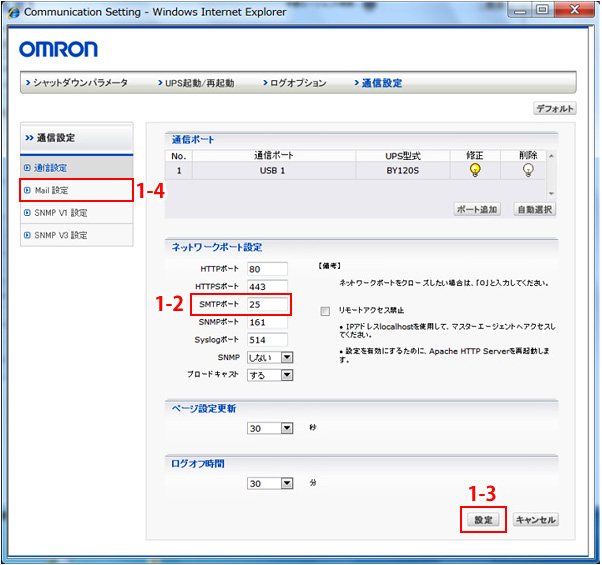This screenshot has height=565, width=602.
Task: Click the ポート追加 button
Action: [x=478, y=210]
